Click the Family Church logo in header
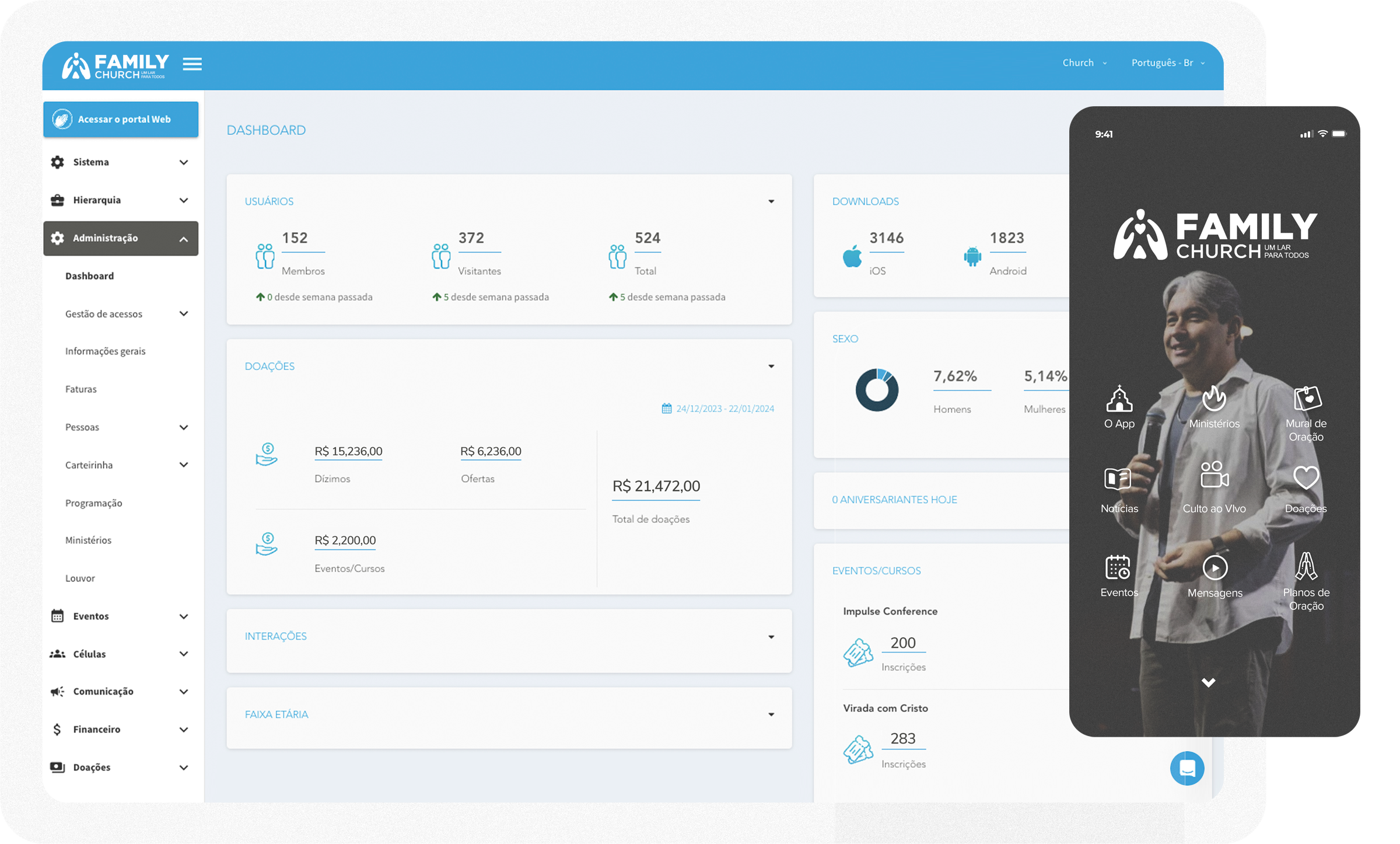 click(116, 65)
